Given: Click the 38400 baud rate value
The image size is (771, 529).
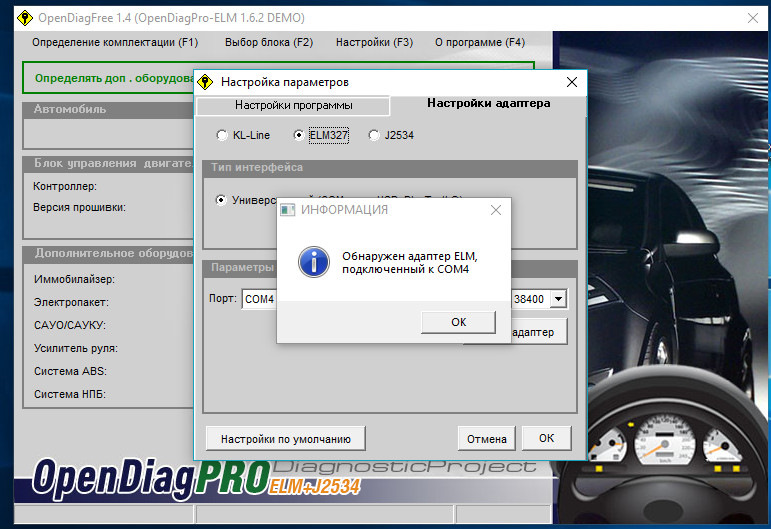Looking at the screenshot, I should (x=529, y=299).
